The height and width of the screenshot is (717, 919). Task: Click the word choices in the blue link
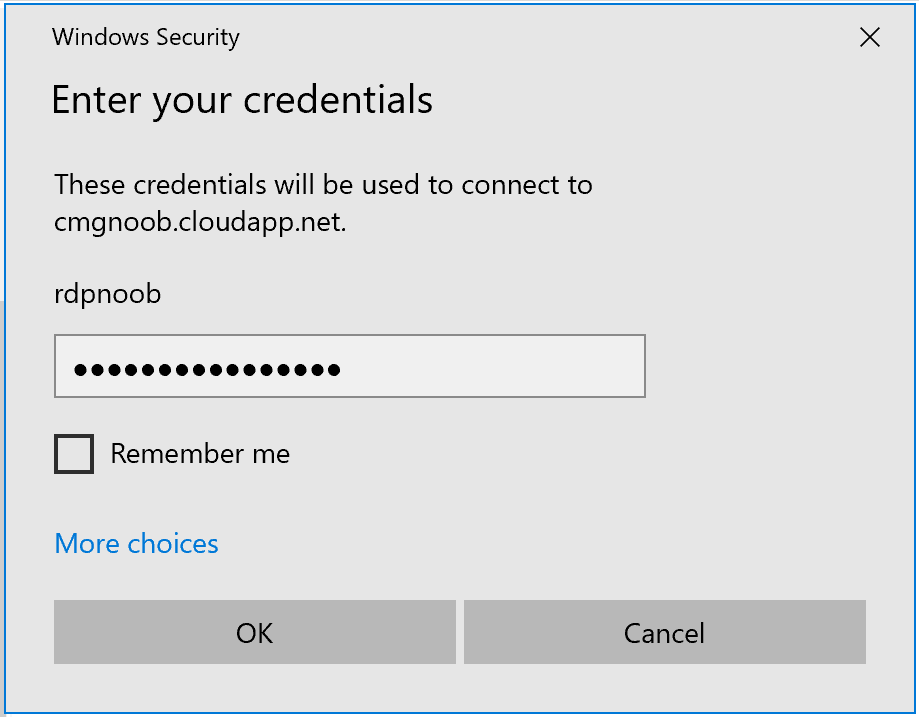point(173,543)
